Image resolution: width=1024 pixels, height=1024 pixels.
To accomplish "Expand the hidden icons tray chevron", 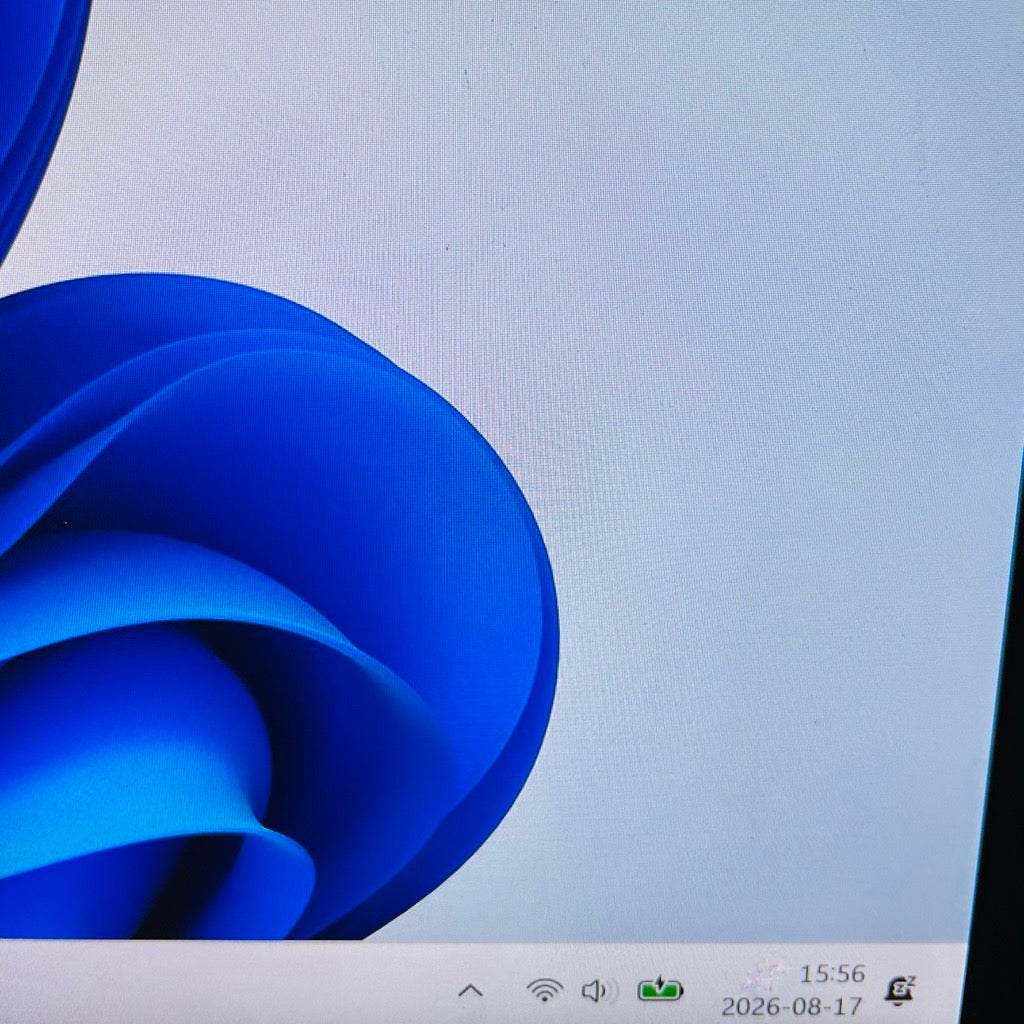I will (471, 991).
